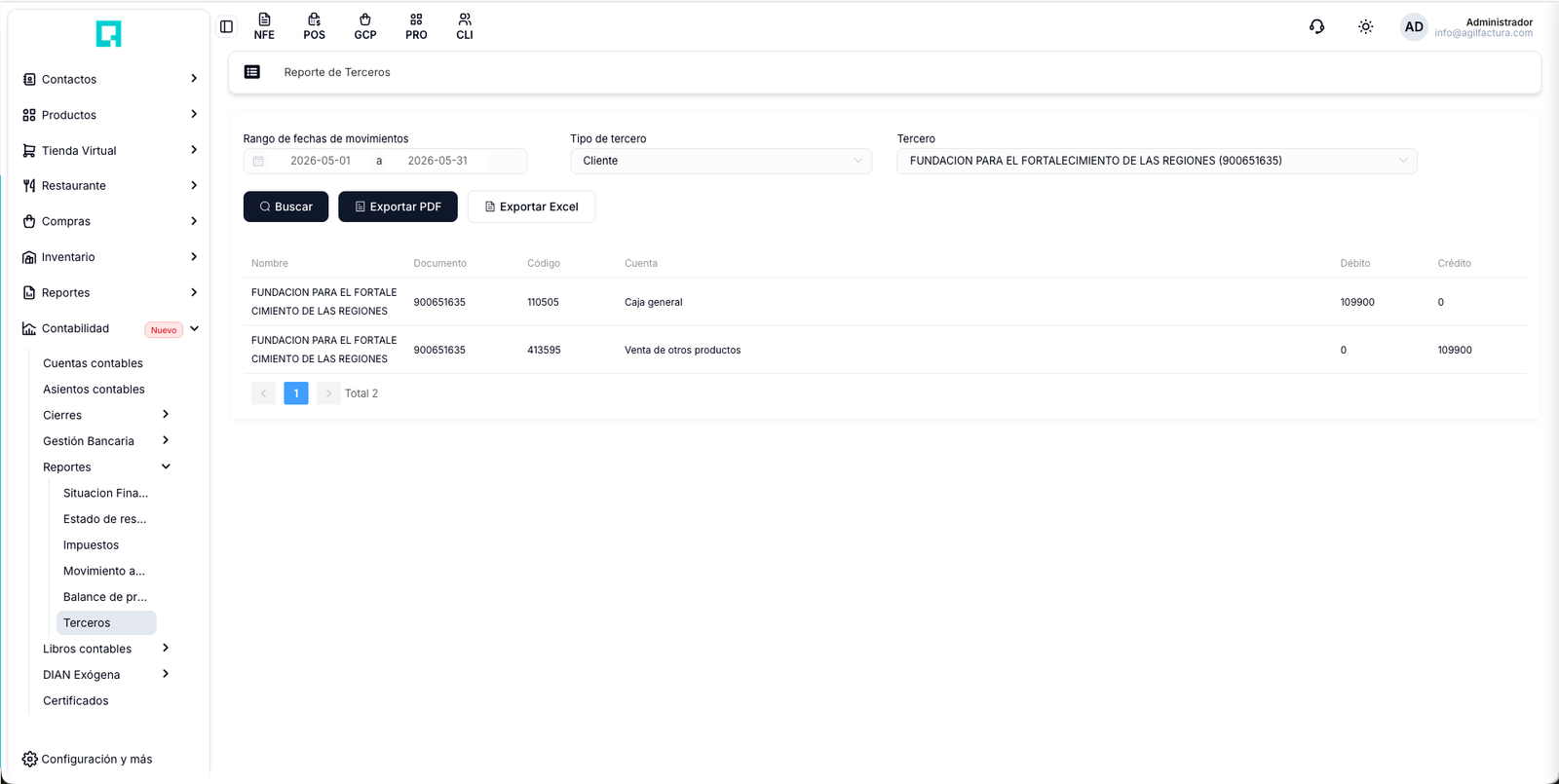Screen dimensions: 1559x784
Task: Open the Tercero selection dropdown
Action: click(x=1157, y=161)
